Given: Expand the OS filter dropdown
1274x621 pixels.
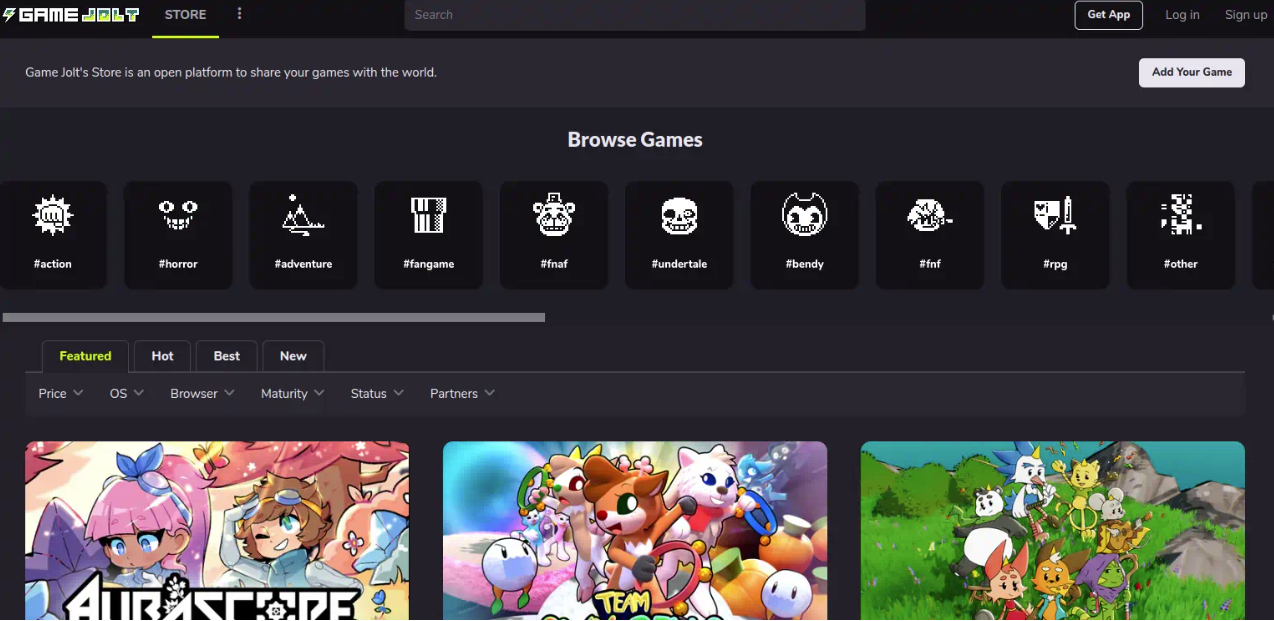Looking at the screenshot, I should pos(126,393).
